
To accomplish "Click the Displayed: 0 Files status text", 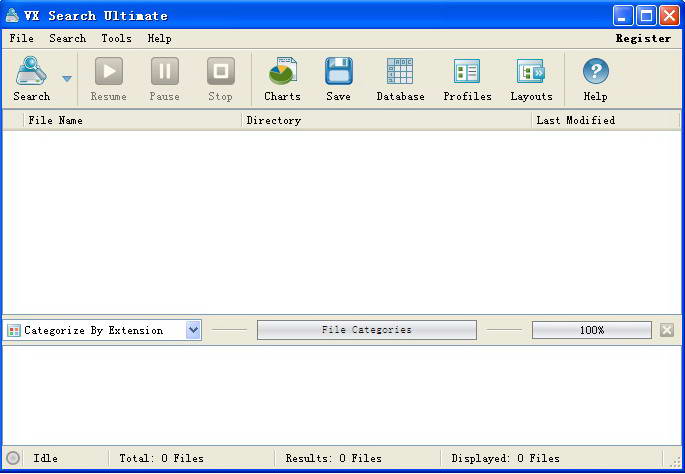I will click(505, 458).
